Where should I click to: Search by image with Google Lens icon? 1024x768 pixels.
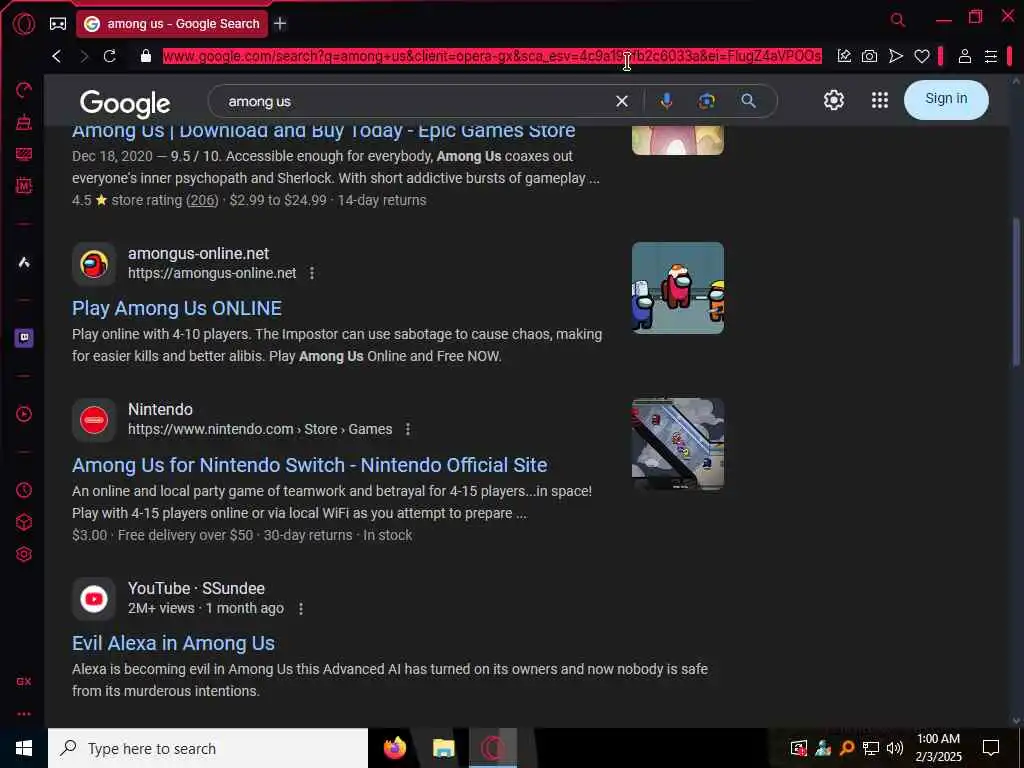pyautogui.click(x=706, y=101)
